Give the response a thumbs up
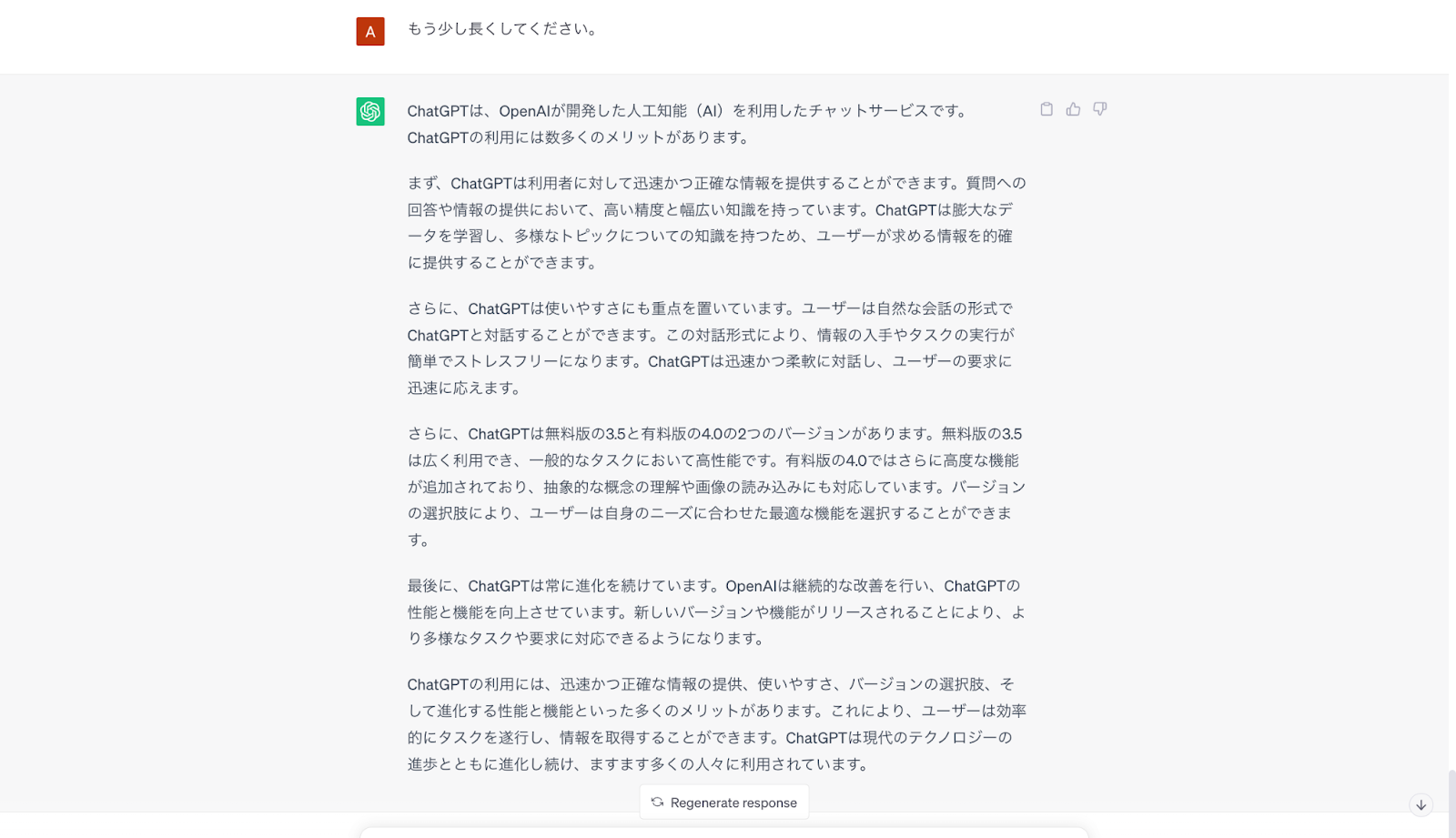This screenshot has width=1456, height=838. click(1074, 109)
